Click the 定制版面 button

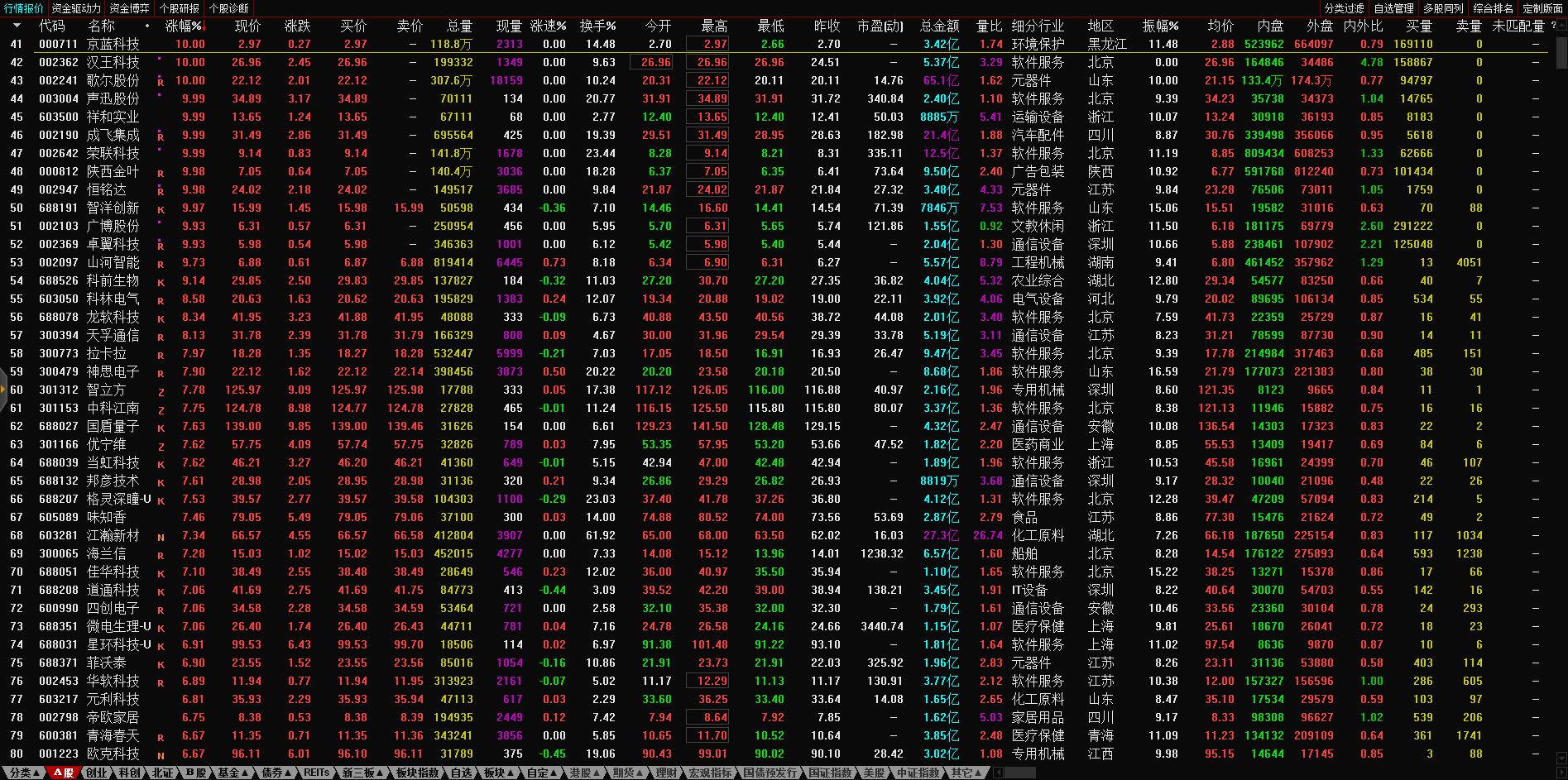tap(1542, 8)
